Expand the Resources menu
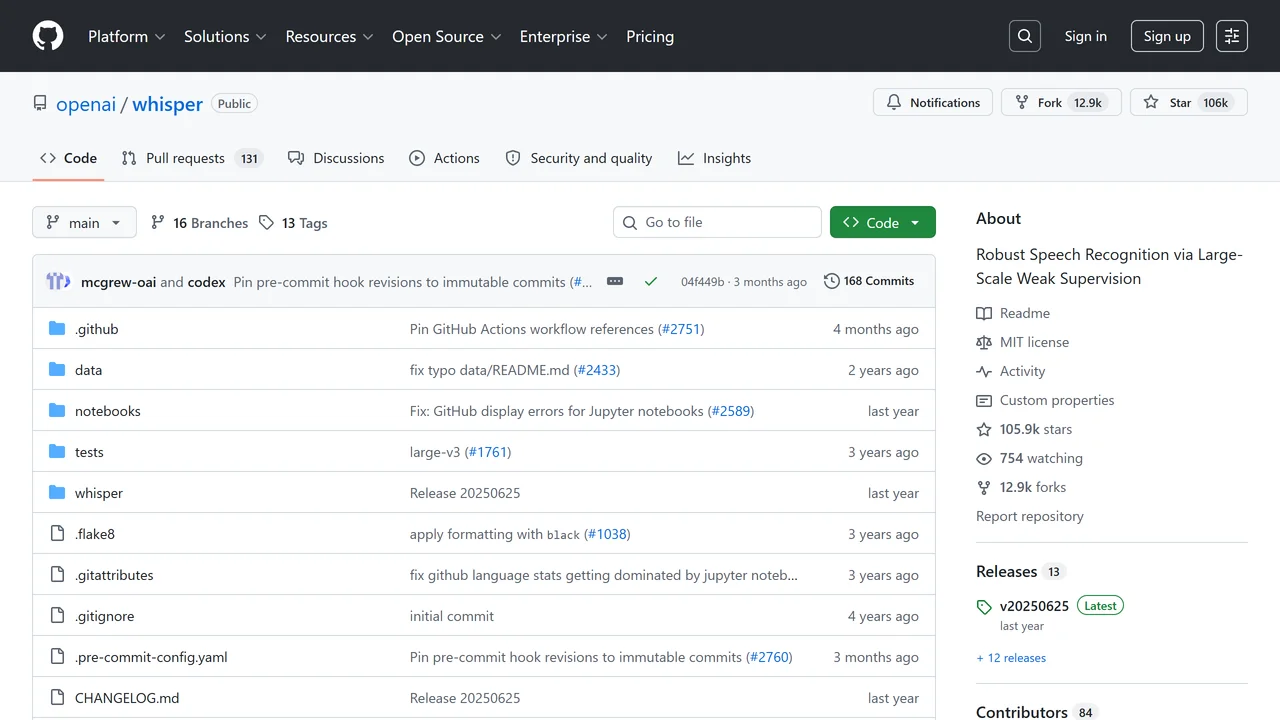The height and width of the screenshot is (720, 1280). [329, 36]
